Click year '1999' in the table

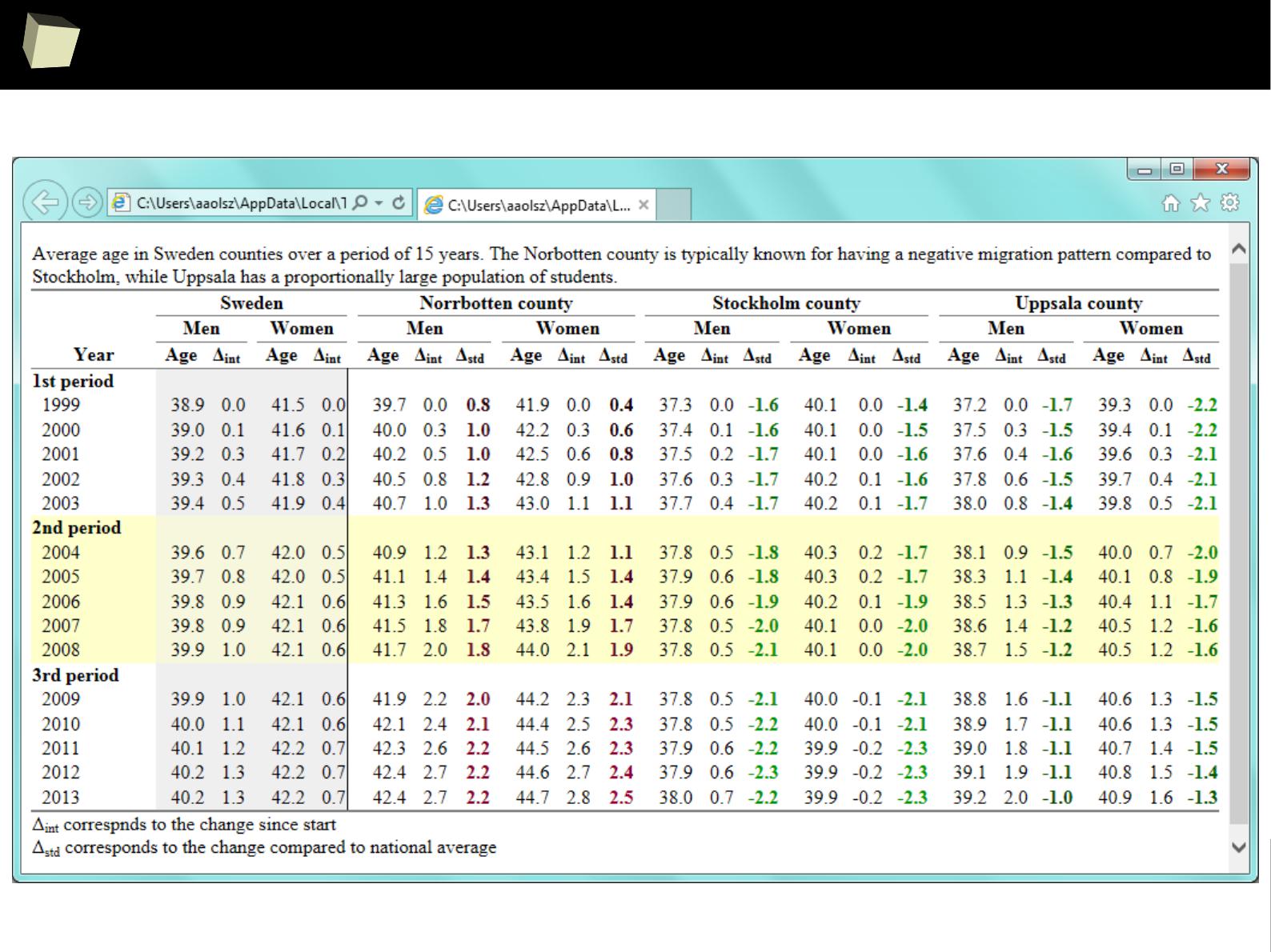(x=61, y=405)
